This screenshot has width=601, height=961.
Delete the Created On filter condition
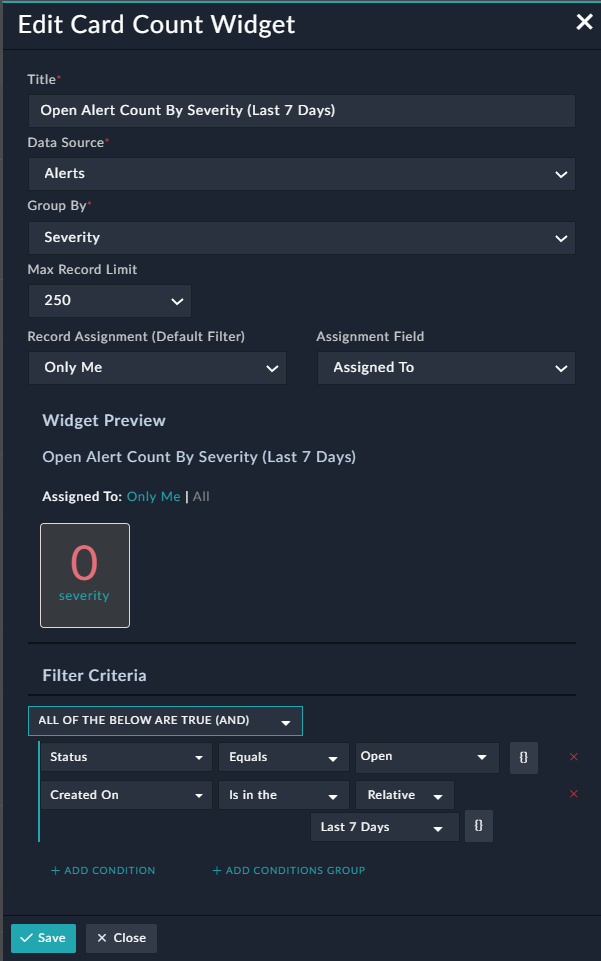tap(573, 793)
